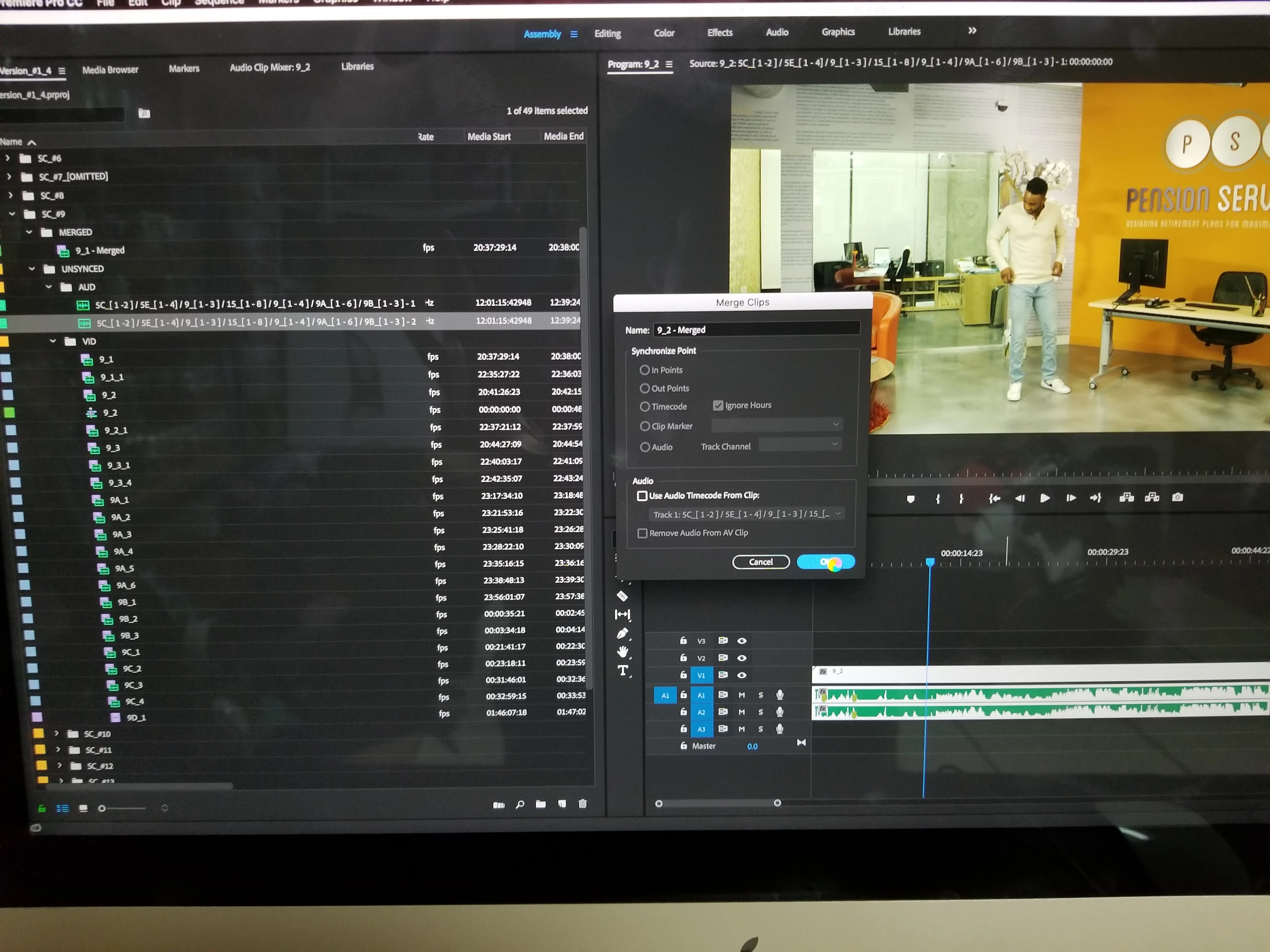Open the Audio Clip Mixer: 9_2 tab
1270x952 pixels.
point(270,67)
